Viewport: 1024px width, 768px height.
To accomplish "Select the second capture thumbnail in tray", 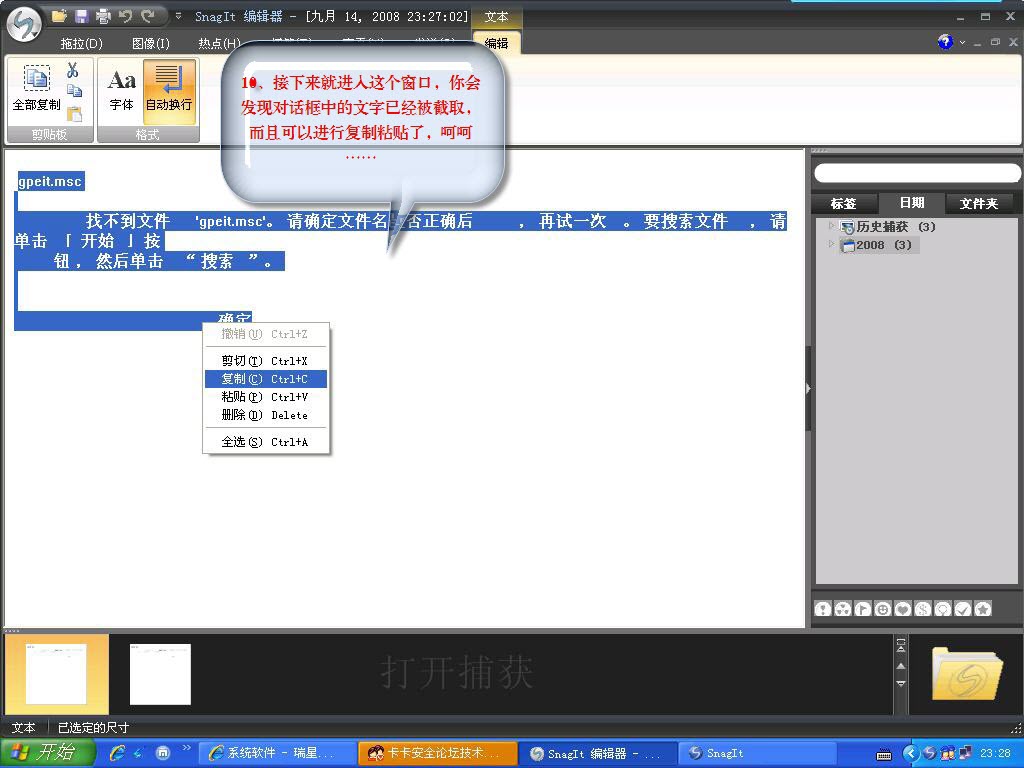I will click(160, 674).
